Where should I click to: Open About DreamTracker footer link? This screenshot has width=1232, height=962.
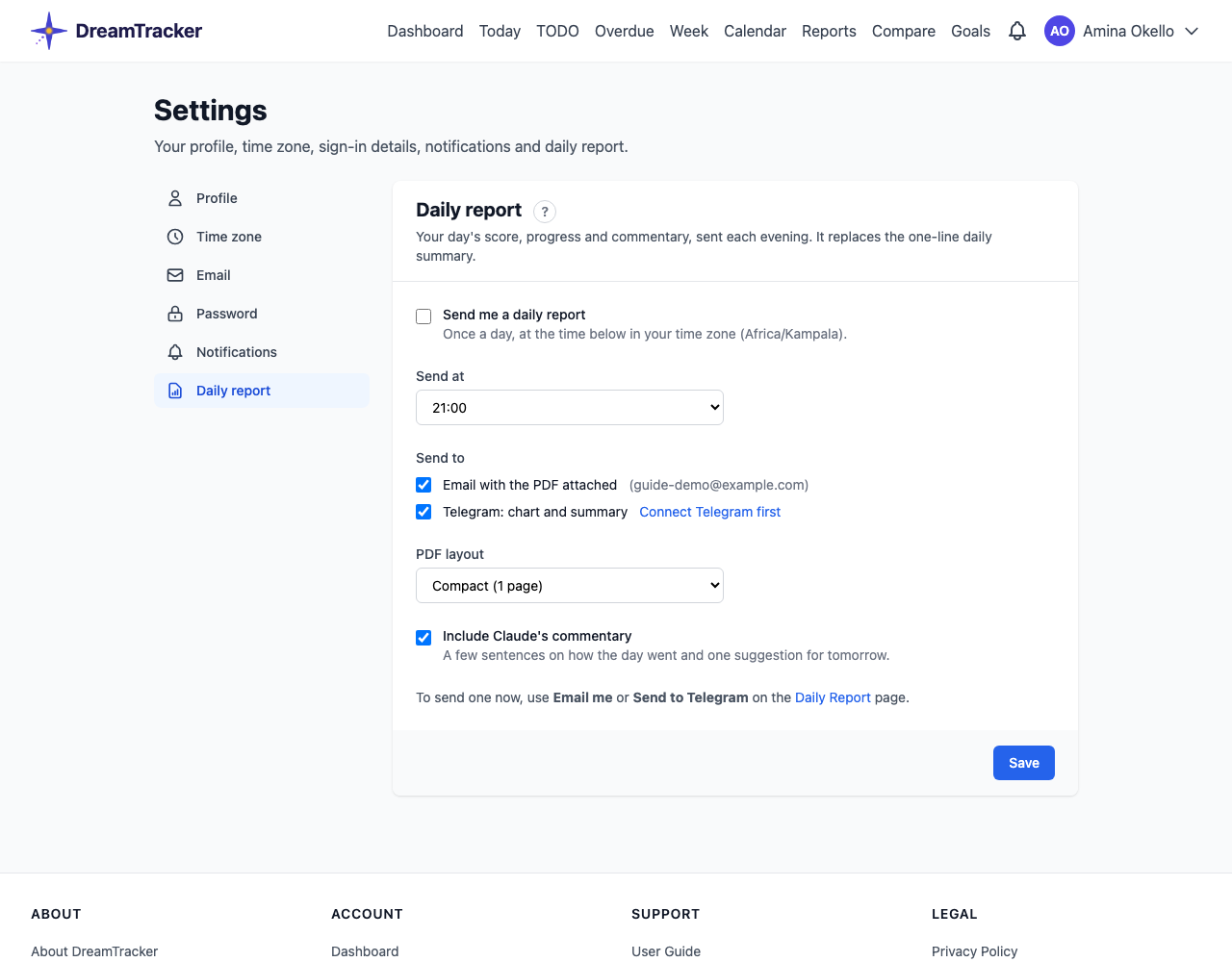tap(94, 951)
